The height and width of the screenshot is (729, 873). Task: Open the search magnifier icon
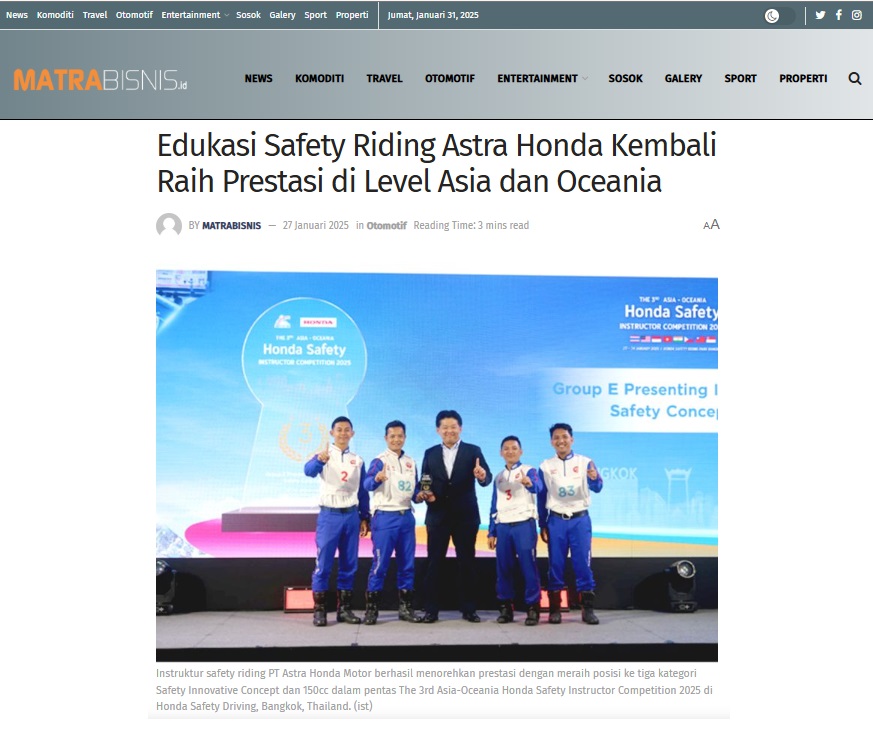(x=855, y=79)
